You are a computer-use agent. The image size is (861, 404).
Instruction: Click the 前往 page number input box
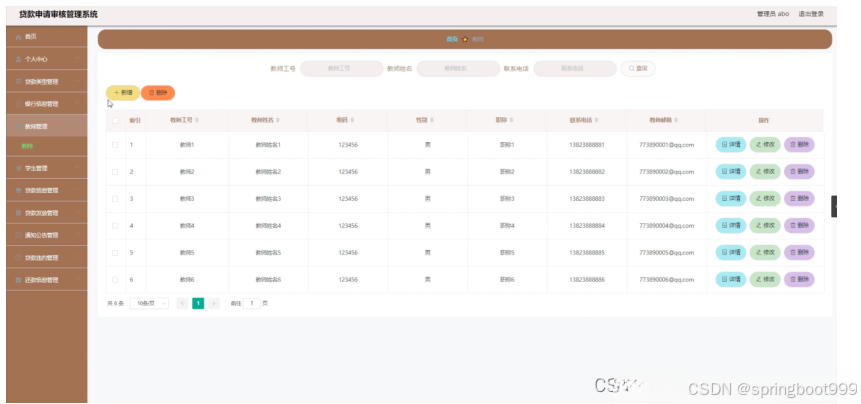coord(251,304)
